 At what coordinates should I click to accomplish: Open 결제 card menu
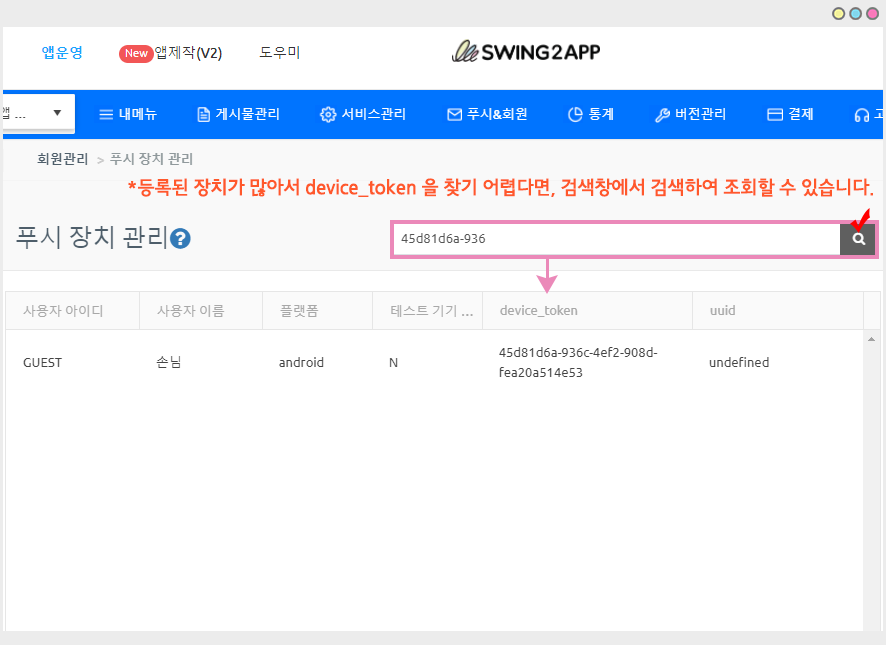coord(790,114)
